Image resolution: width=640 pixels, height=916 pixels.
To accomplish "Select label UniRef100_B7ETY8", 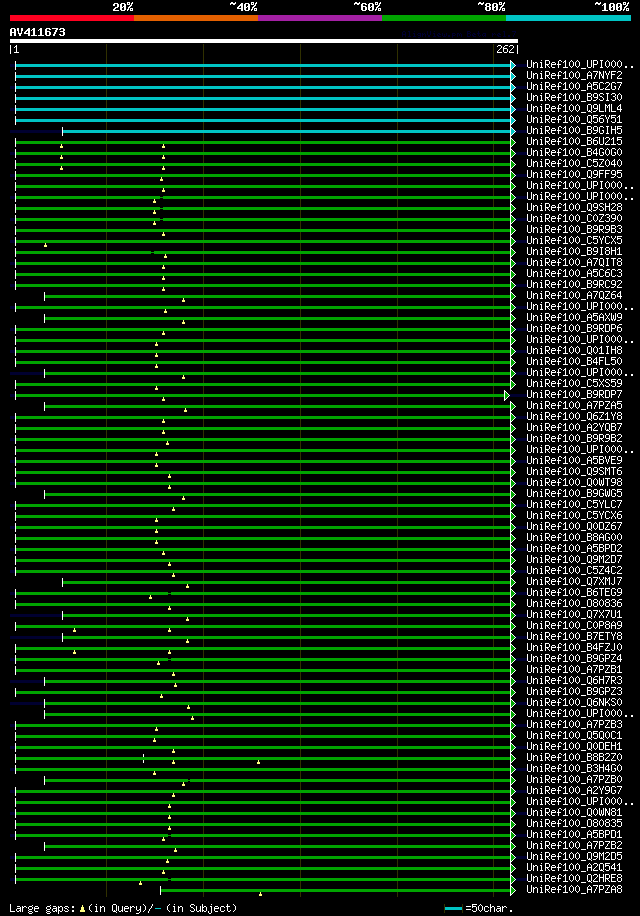I will click(x=574, y=637).
